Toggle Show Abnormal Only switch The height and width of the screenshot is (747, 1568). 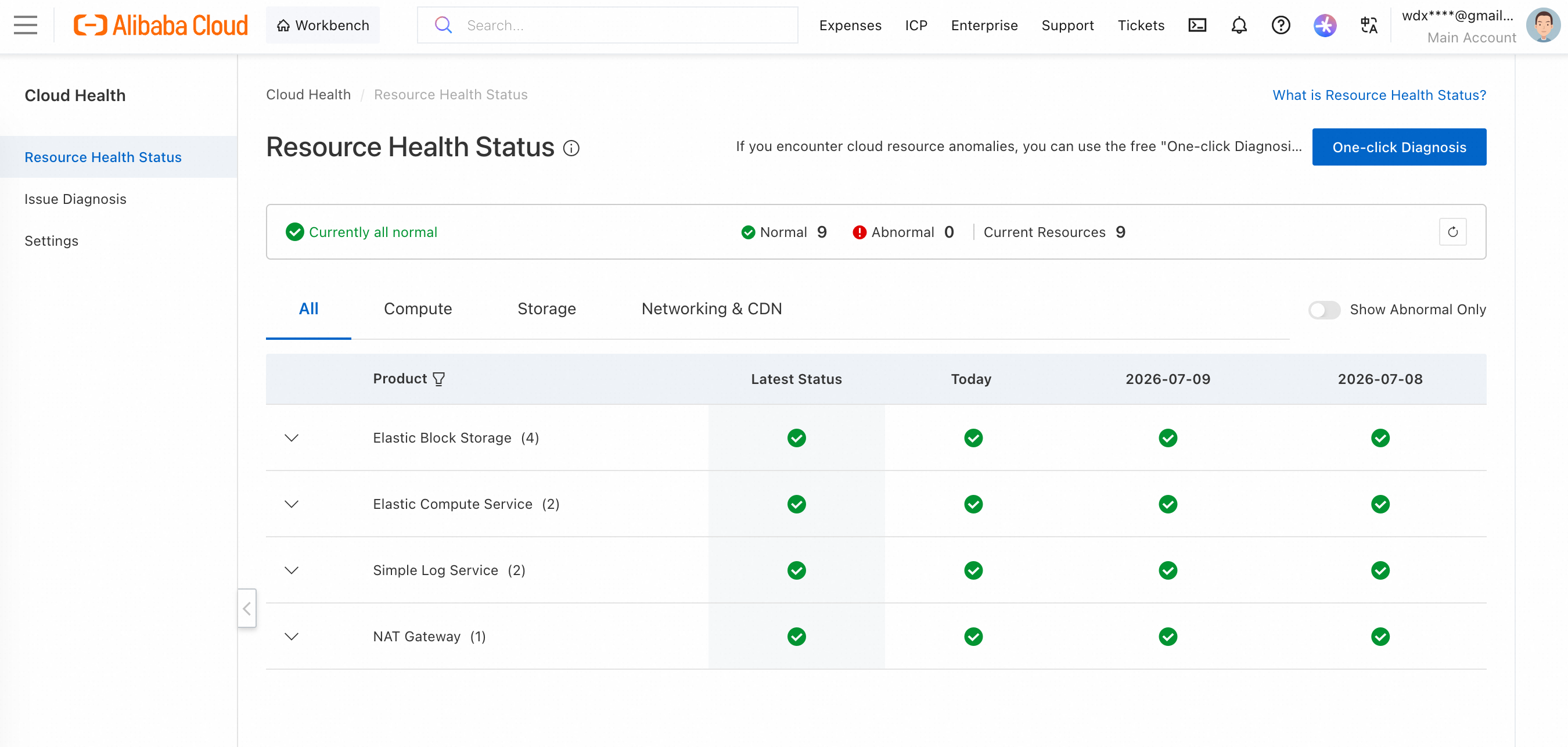1324,310
